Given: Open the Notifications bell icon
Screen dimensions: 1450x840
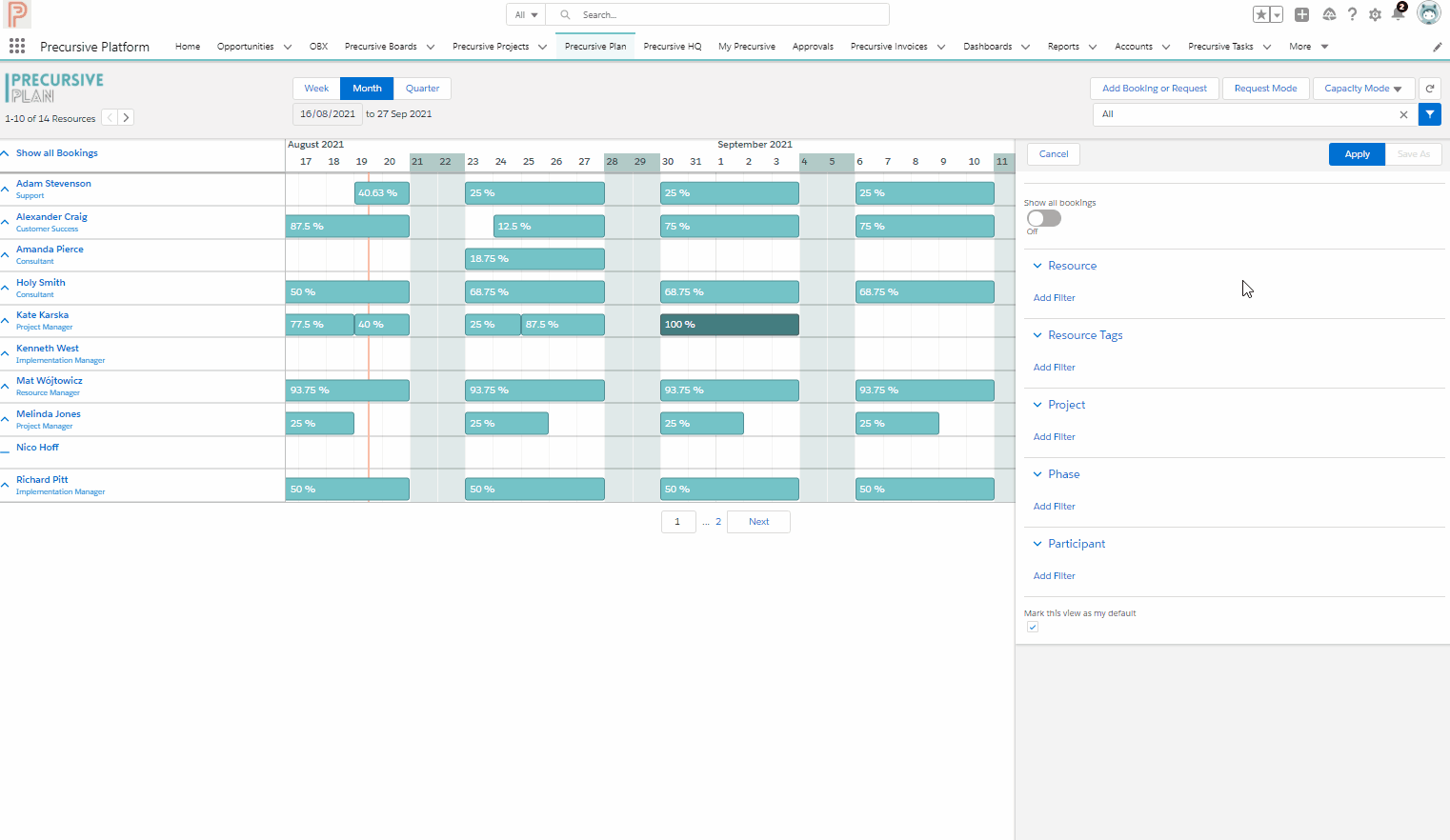Looking at the screenshot, I should coord(1398,13).
